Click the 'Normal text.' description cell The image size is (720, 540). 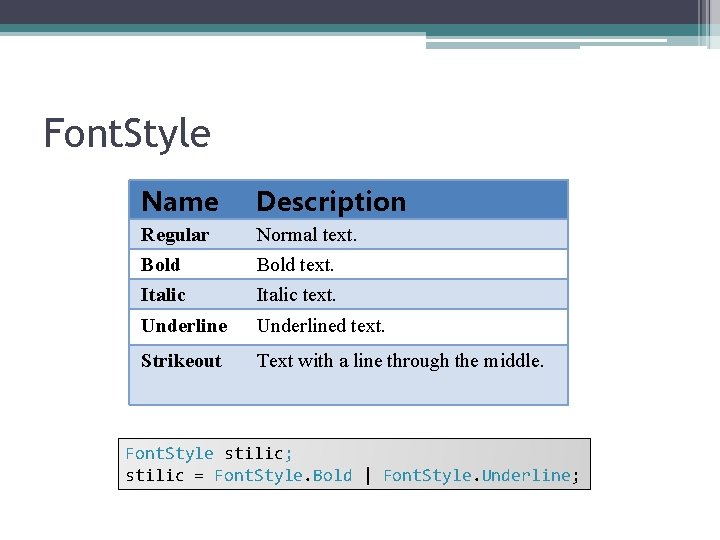(x=306, y=235)
